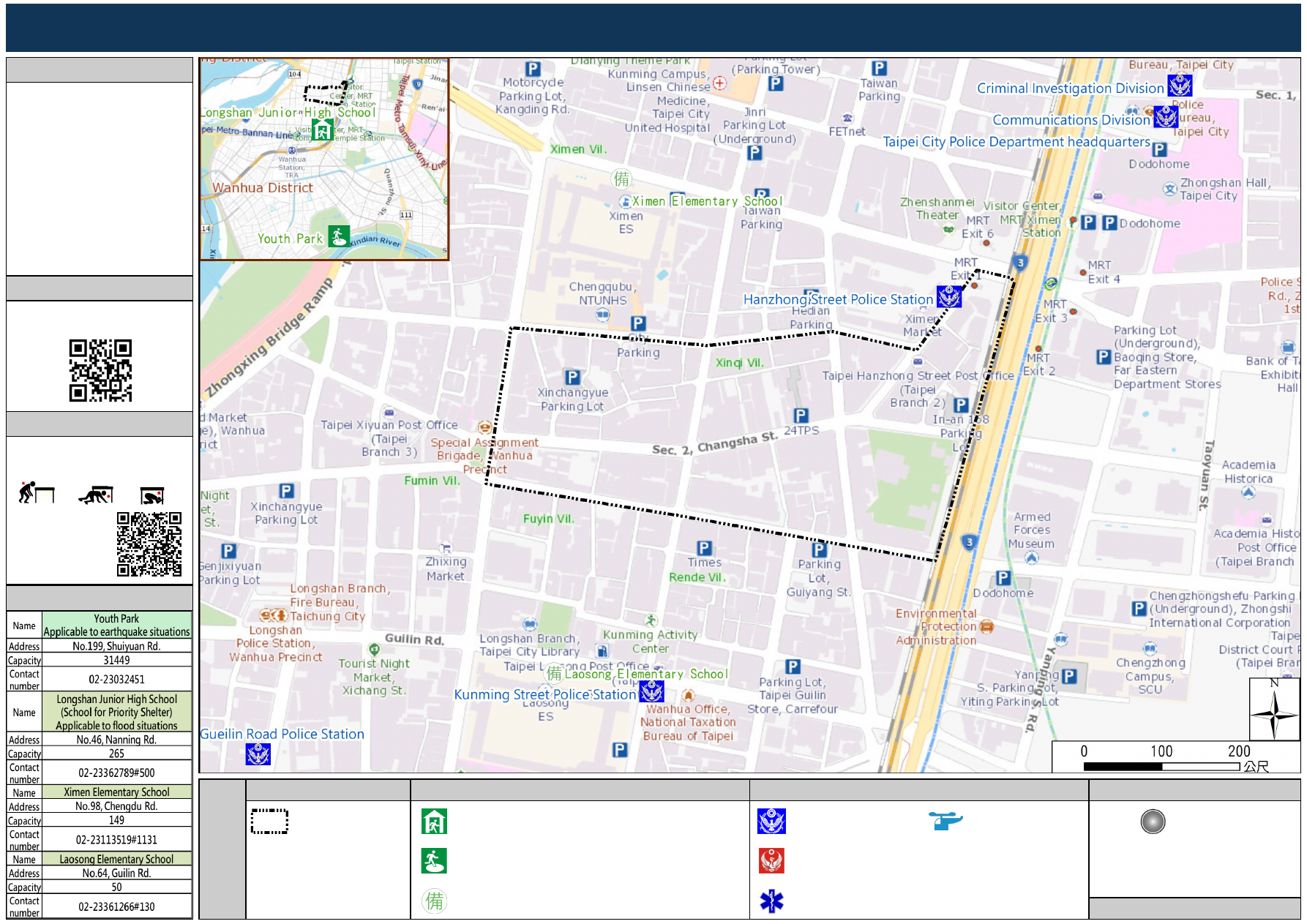Click the red fire department emblem in legend
This screenshot has height=924, width=1307.
771,860
